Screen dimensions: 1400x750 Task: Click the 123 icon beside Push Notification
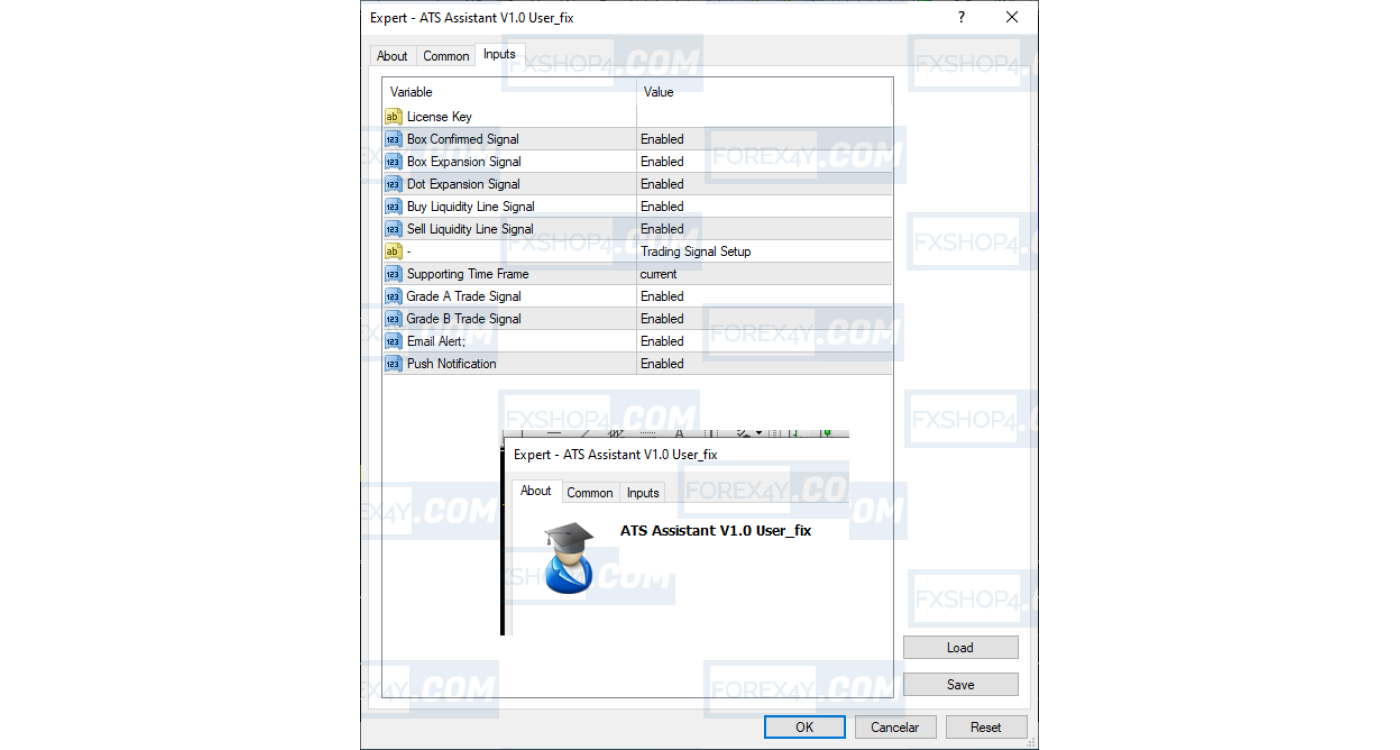click(392, 363)
